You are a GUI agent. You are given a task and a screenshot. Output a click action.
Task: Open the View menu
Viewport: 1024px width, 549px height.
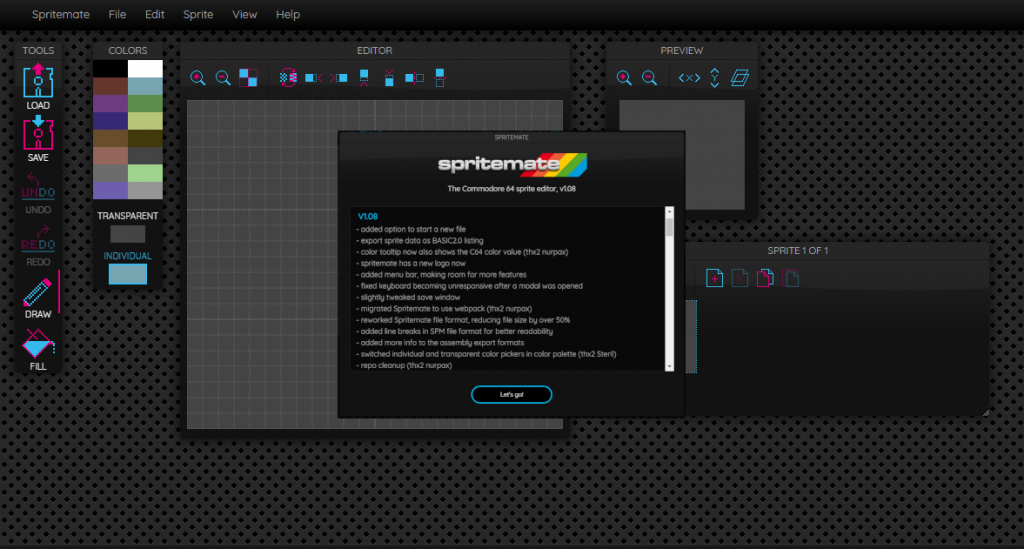pyautogui.click(x=244, y=14)
